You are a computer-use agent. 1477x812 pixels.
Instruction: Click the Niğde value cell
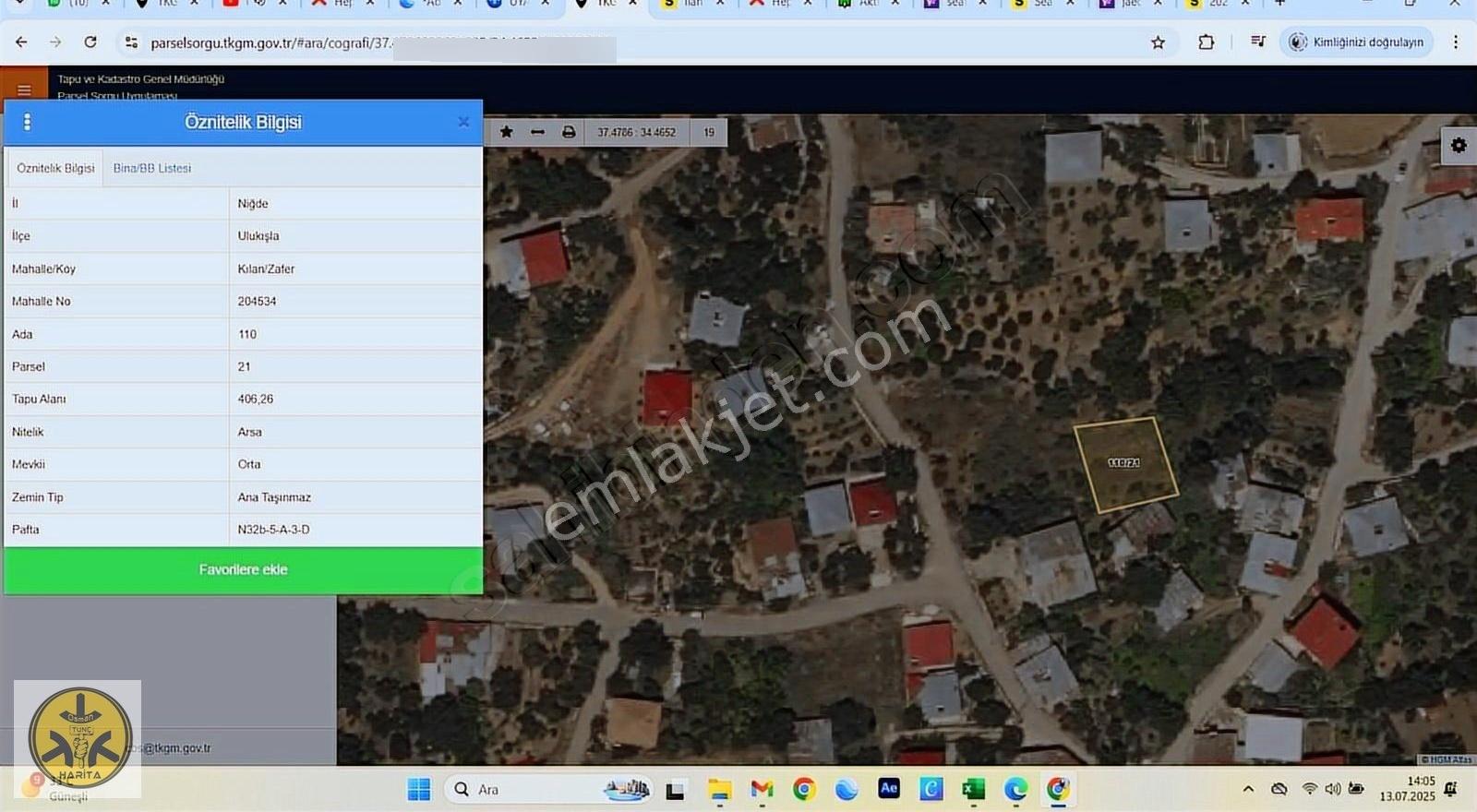pyautogui.click(x=355, y=203)
